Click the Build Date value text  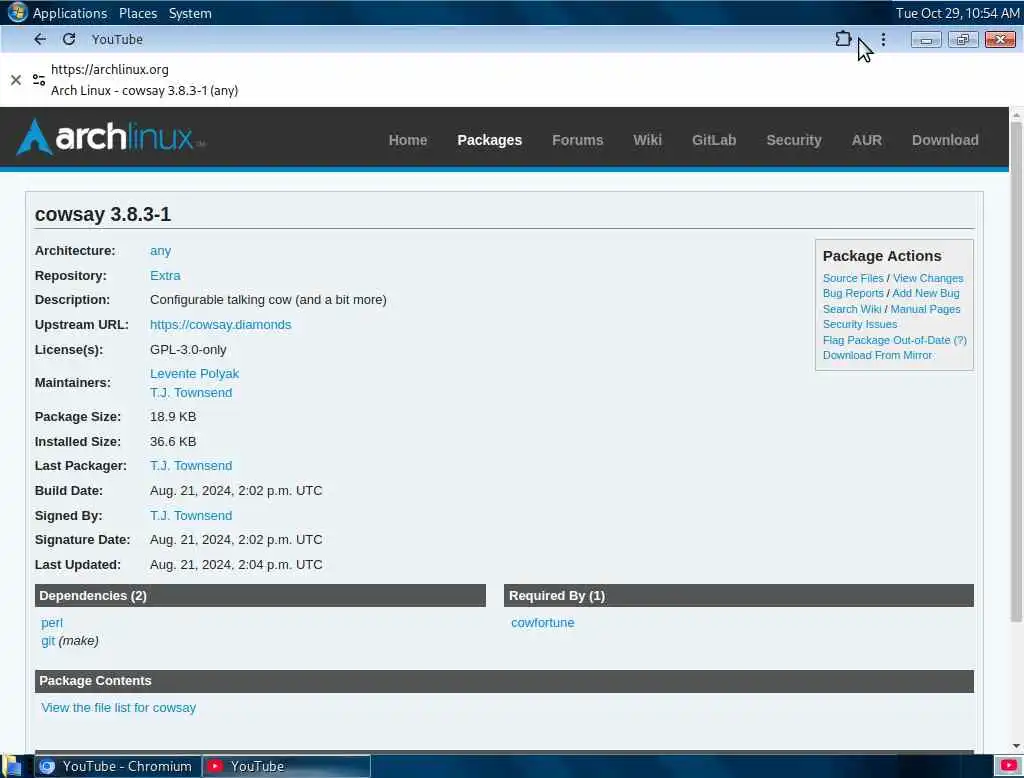point(236,491)
